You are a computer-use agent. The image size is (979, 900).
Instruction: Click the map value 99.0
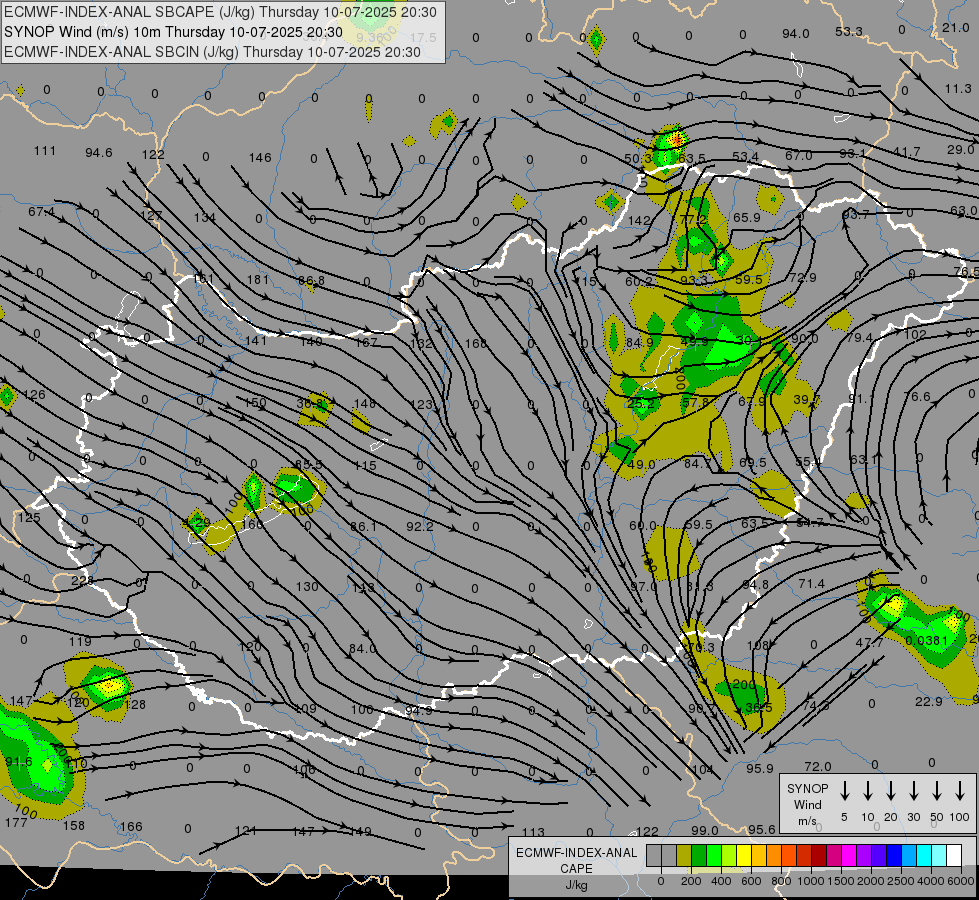(x=705, y=830)
